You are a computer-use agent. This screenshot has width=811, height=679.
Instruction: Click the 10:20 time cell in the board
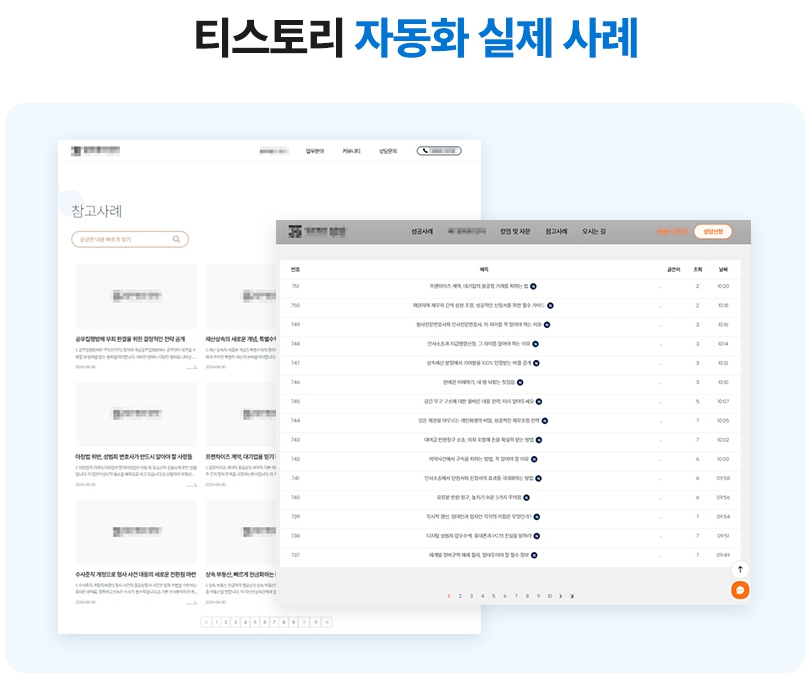pos(723,286)
